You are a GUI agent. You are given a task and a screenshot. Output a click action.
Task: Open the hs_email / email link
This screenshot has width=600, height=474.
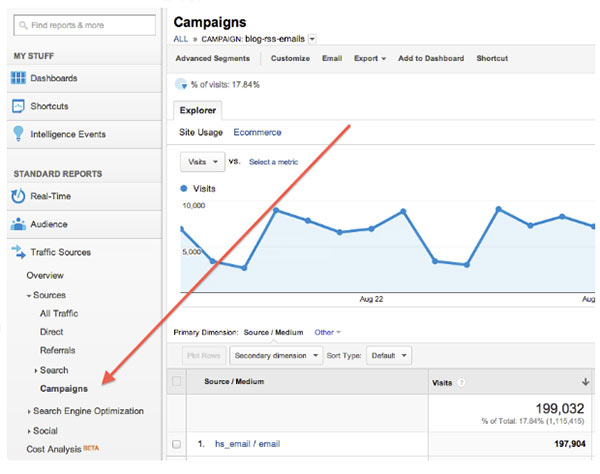point(247,444)
